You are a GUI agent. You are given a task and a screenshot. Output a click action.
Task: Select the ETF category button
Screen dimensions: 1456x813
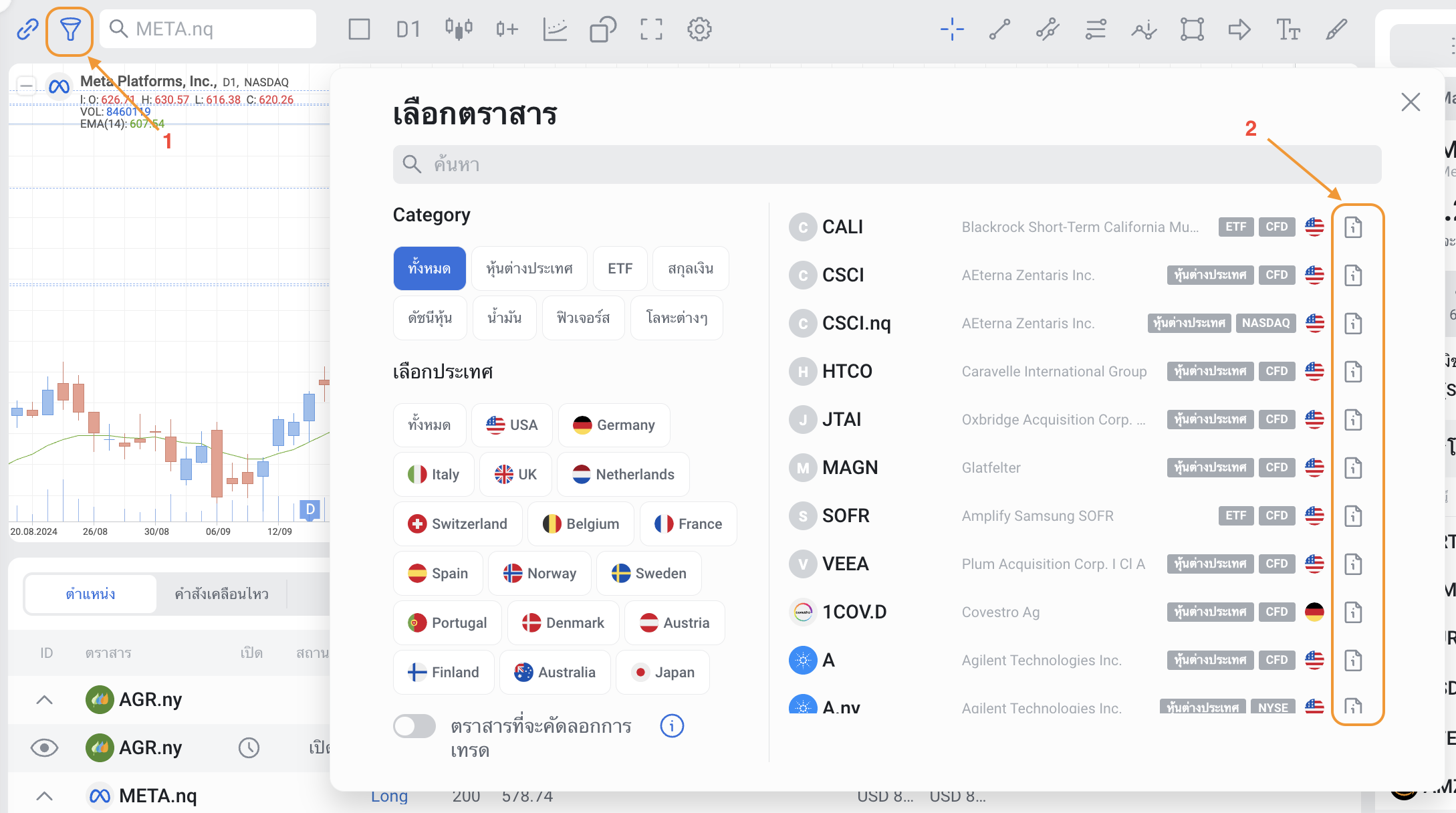coord(620,269)
